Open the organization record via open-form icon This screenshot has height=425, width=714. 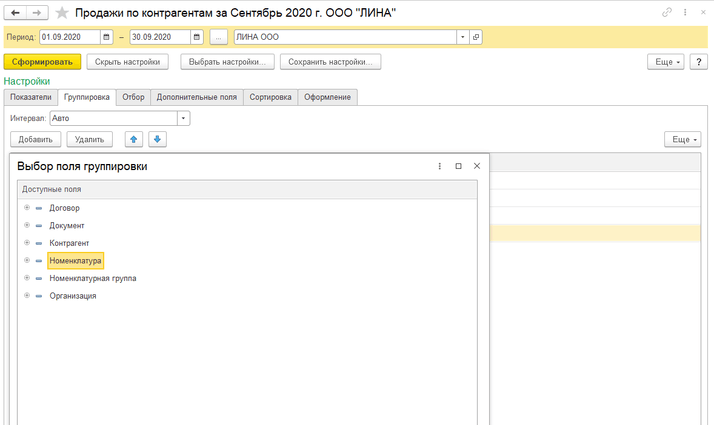tap(476, 37)
